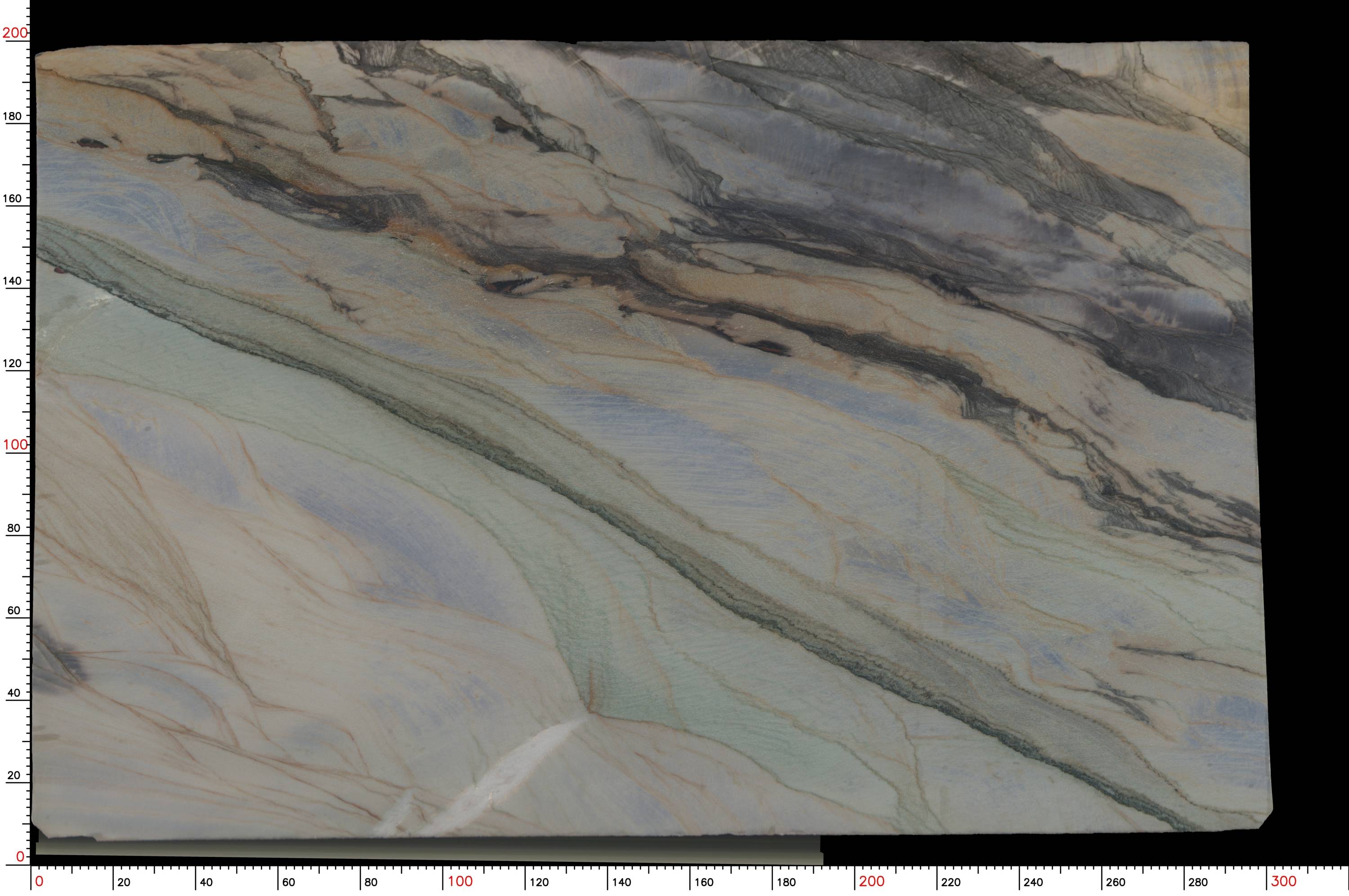1349x896 pixels.
Task: Select the 40 mark on the horizontal ruler
Action: 206,882
